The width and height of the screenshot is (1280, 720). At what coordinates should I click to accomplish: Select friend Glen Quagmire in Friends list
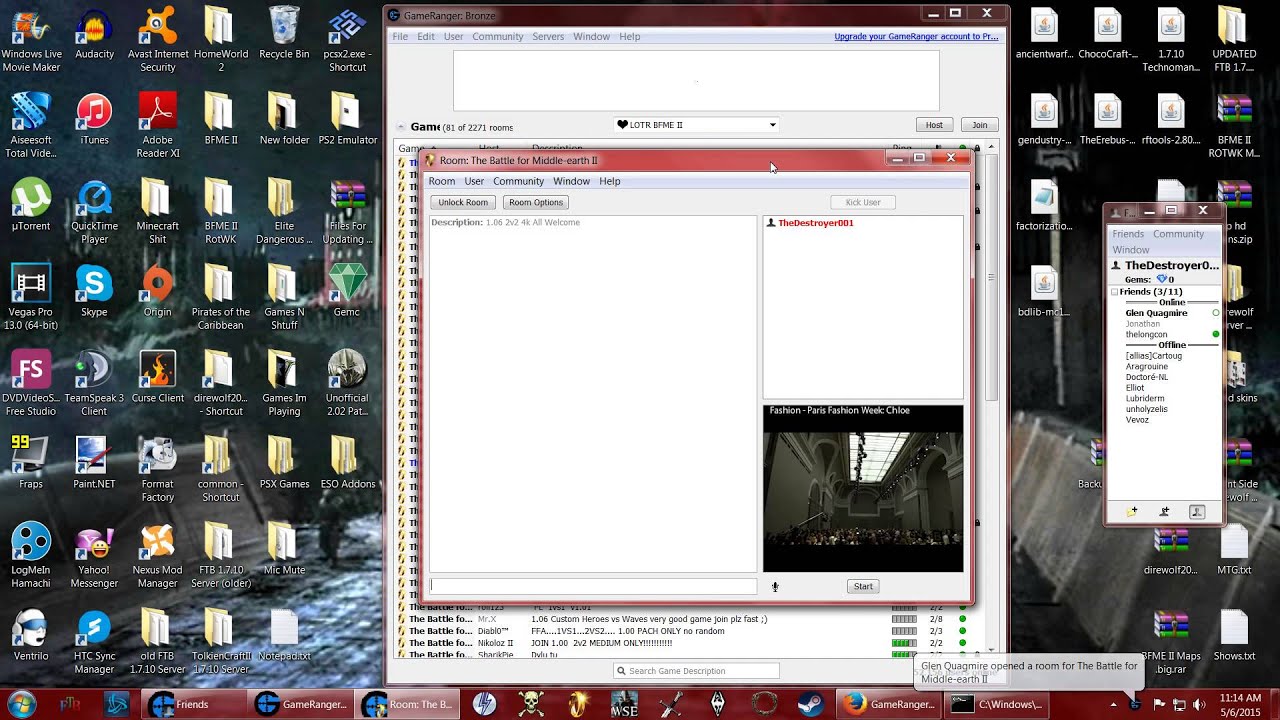tap(1156, 313)
